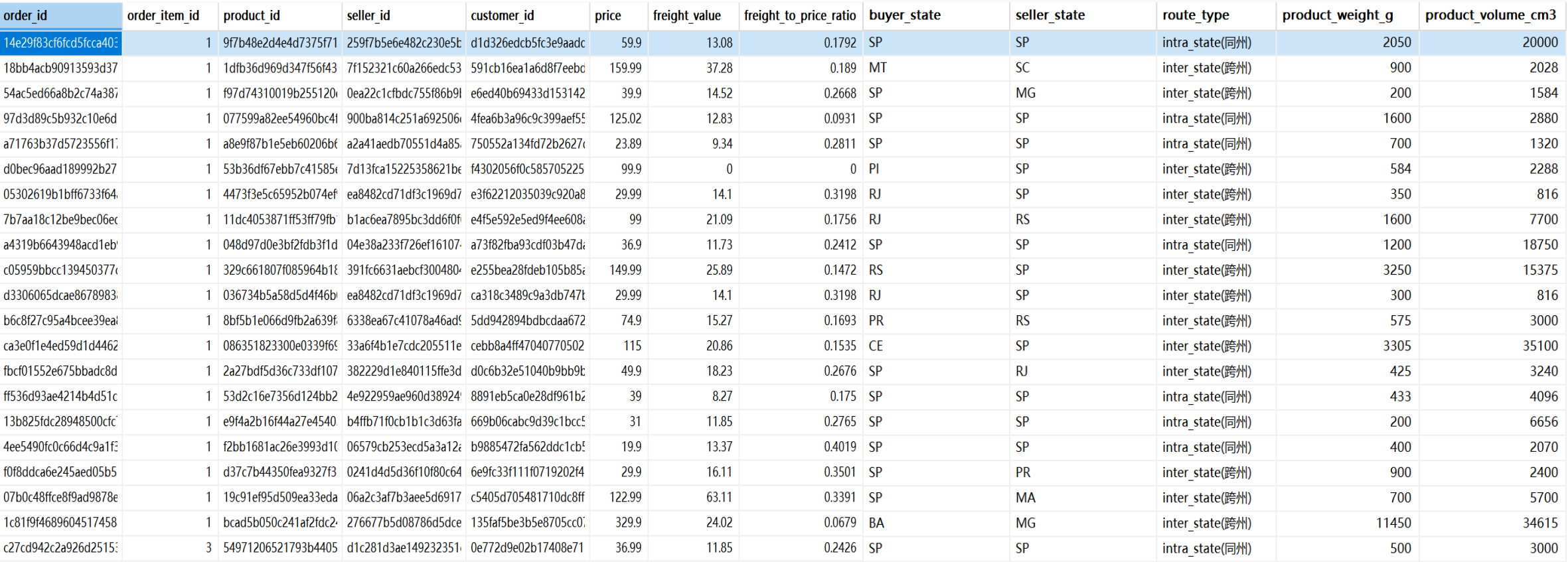This screenshot has height=562, width=1568.
Task: Sort by the order_id column header
Action: (x=61, y=15)
